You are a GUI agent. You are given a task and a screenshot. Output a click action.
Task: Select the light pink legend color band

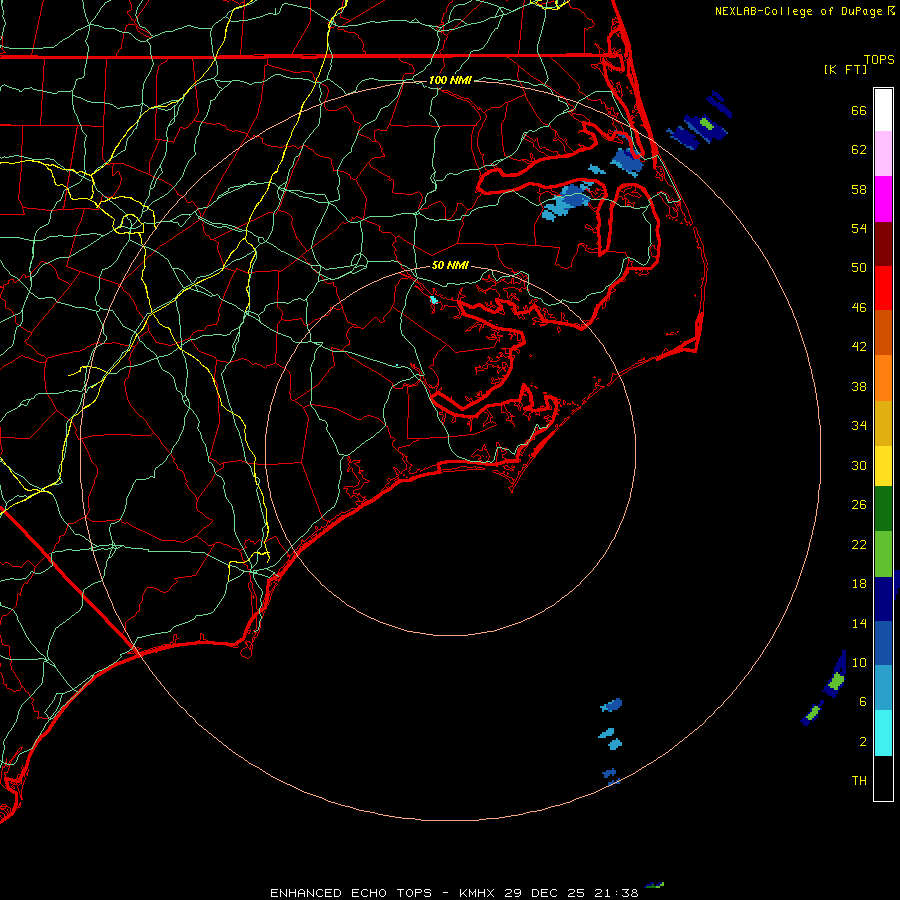point(883,154)
